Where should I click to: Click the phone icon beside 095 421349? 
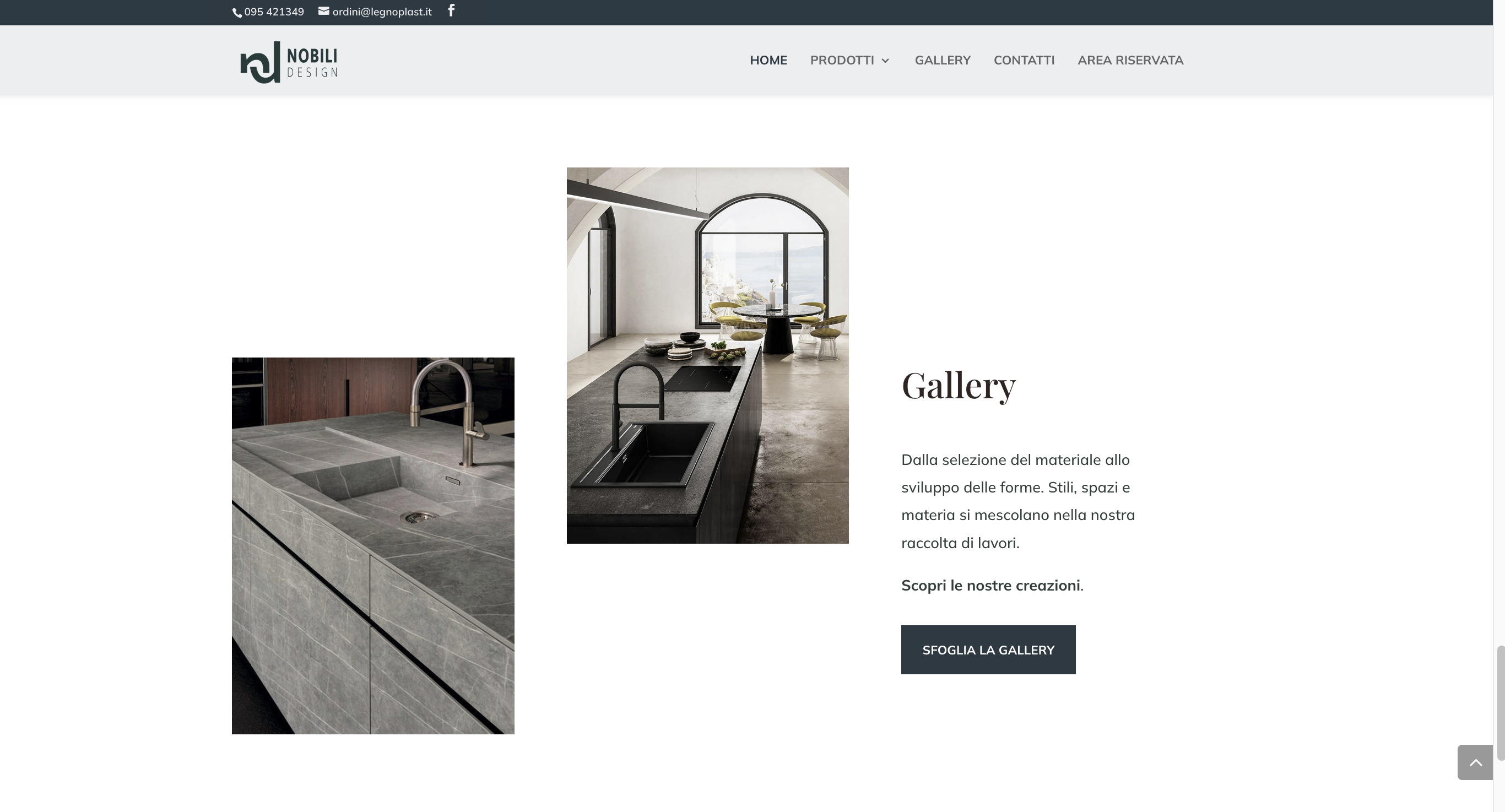pyautogui.click(x=237, y=13)
